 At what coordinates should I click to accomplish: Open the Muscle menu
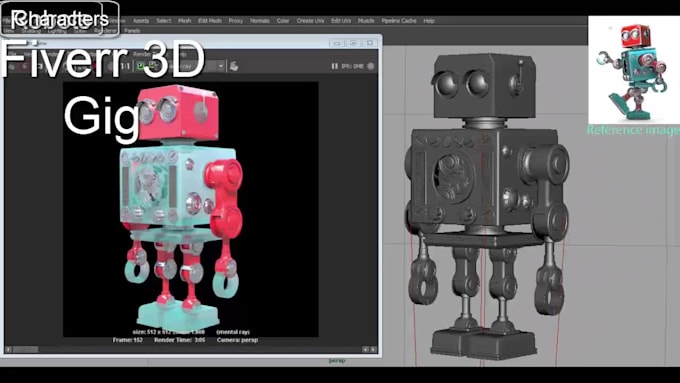(366, 21)
